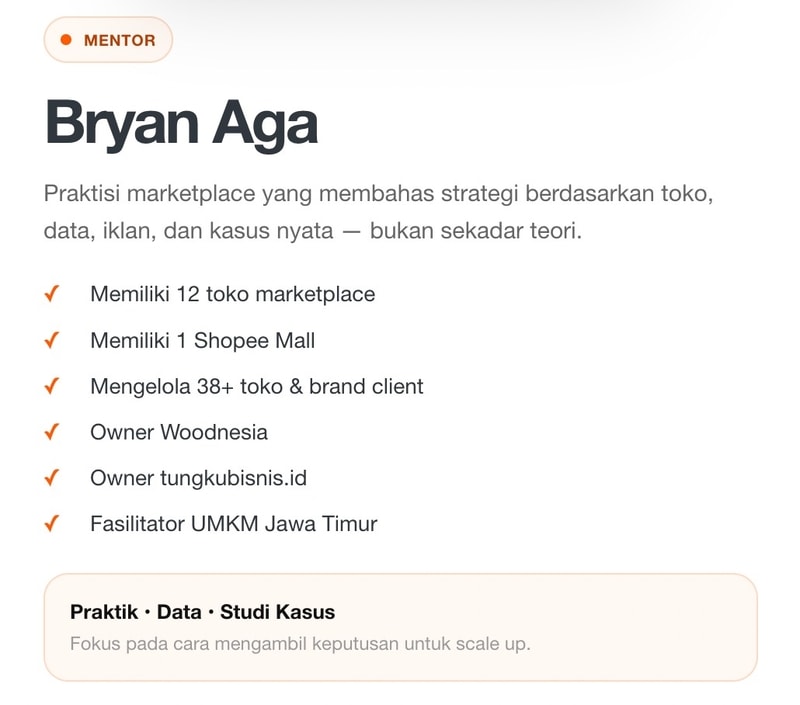800x705 pixels.
Task: Click the Fokus pada cara mengambil keputusan text
Action: click(x=301, y=644)
